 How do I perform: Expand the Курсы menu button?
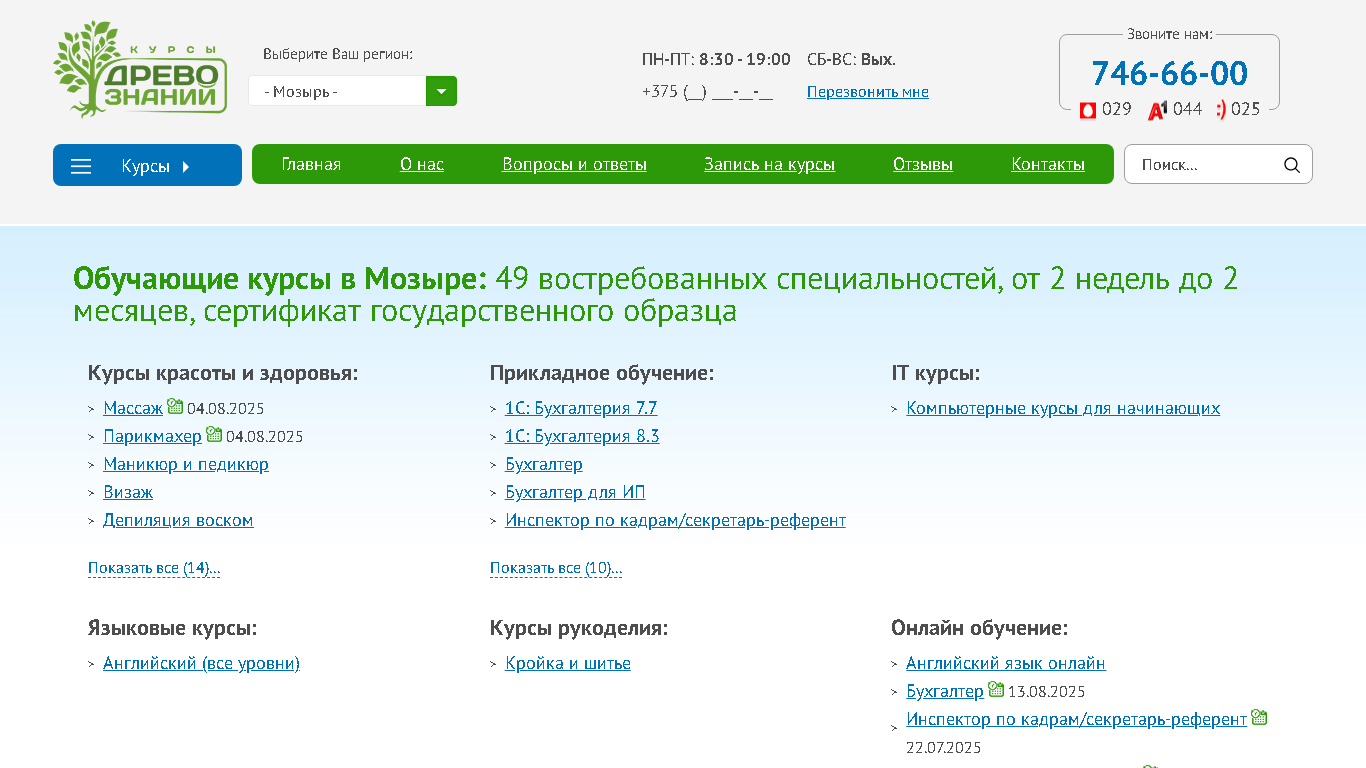(x=147, y=165)
